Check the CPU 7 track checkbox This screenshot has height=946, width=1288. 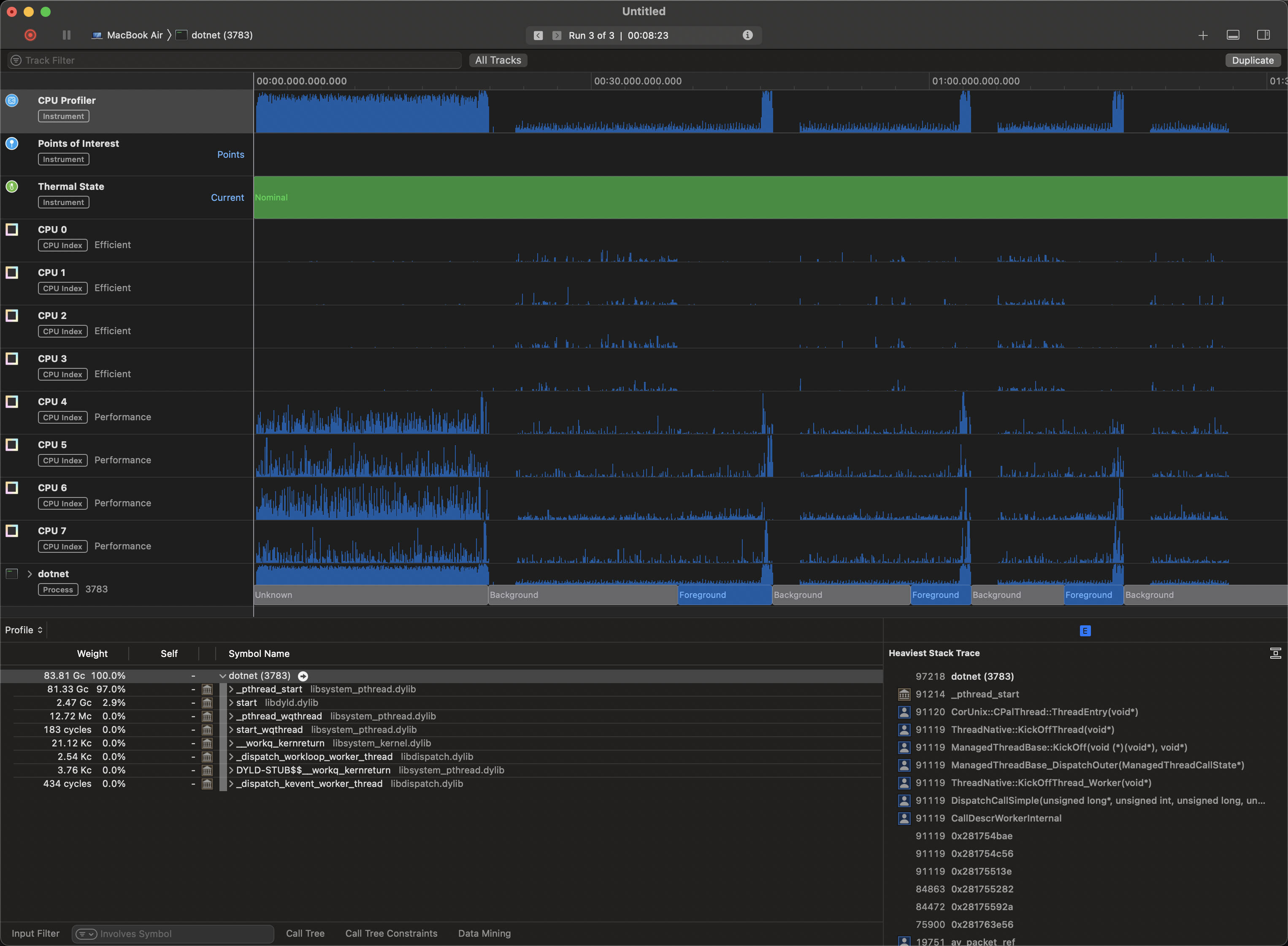coord(11,531)
